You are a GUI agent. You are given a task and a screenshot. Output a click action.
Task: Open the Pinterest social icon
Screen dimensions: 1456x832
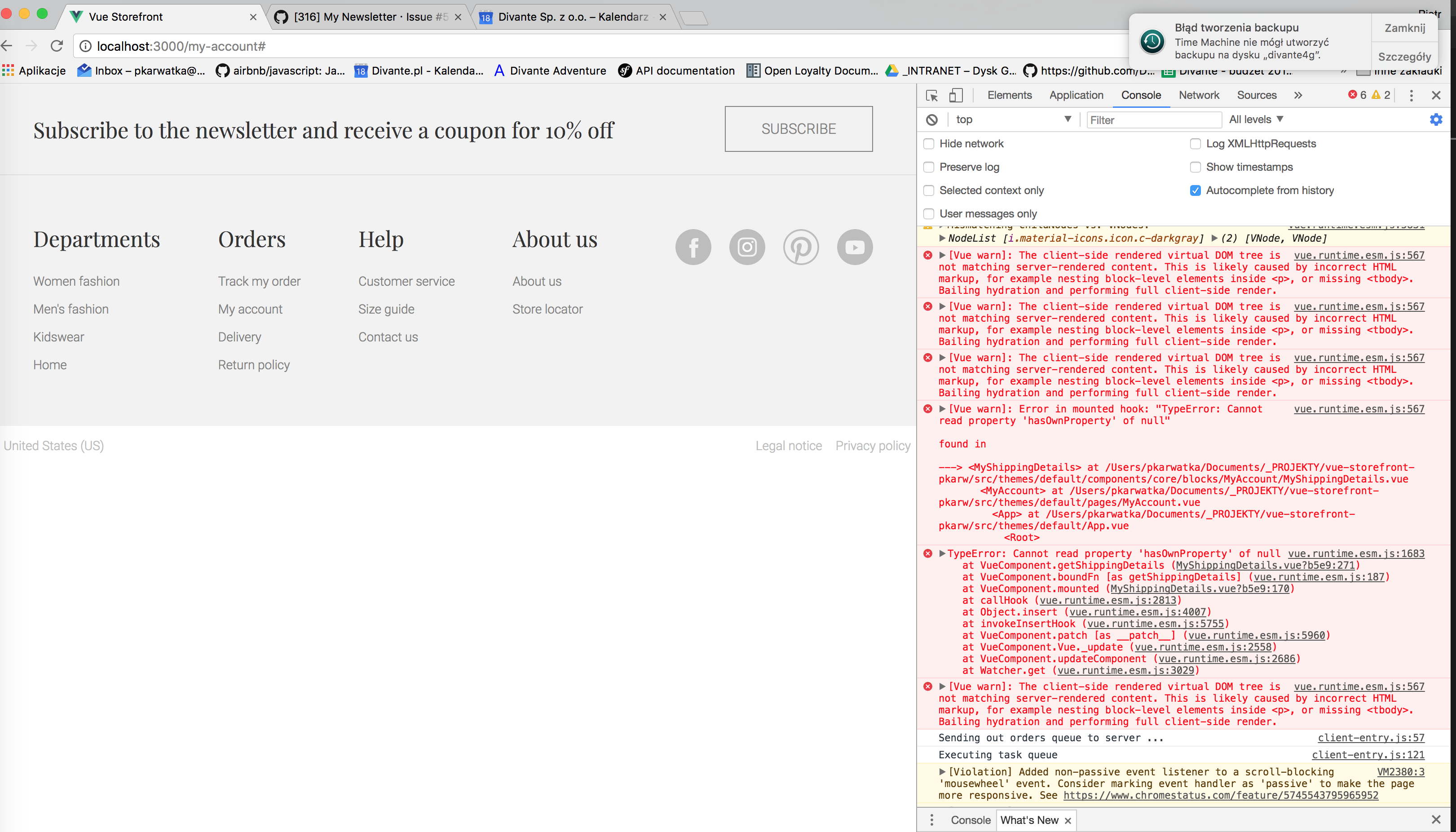point(801,247)
